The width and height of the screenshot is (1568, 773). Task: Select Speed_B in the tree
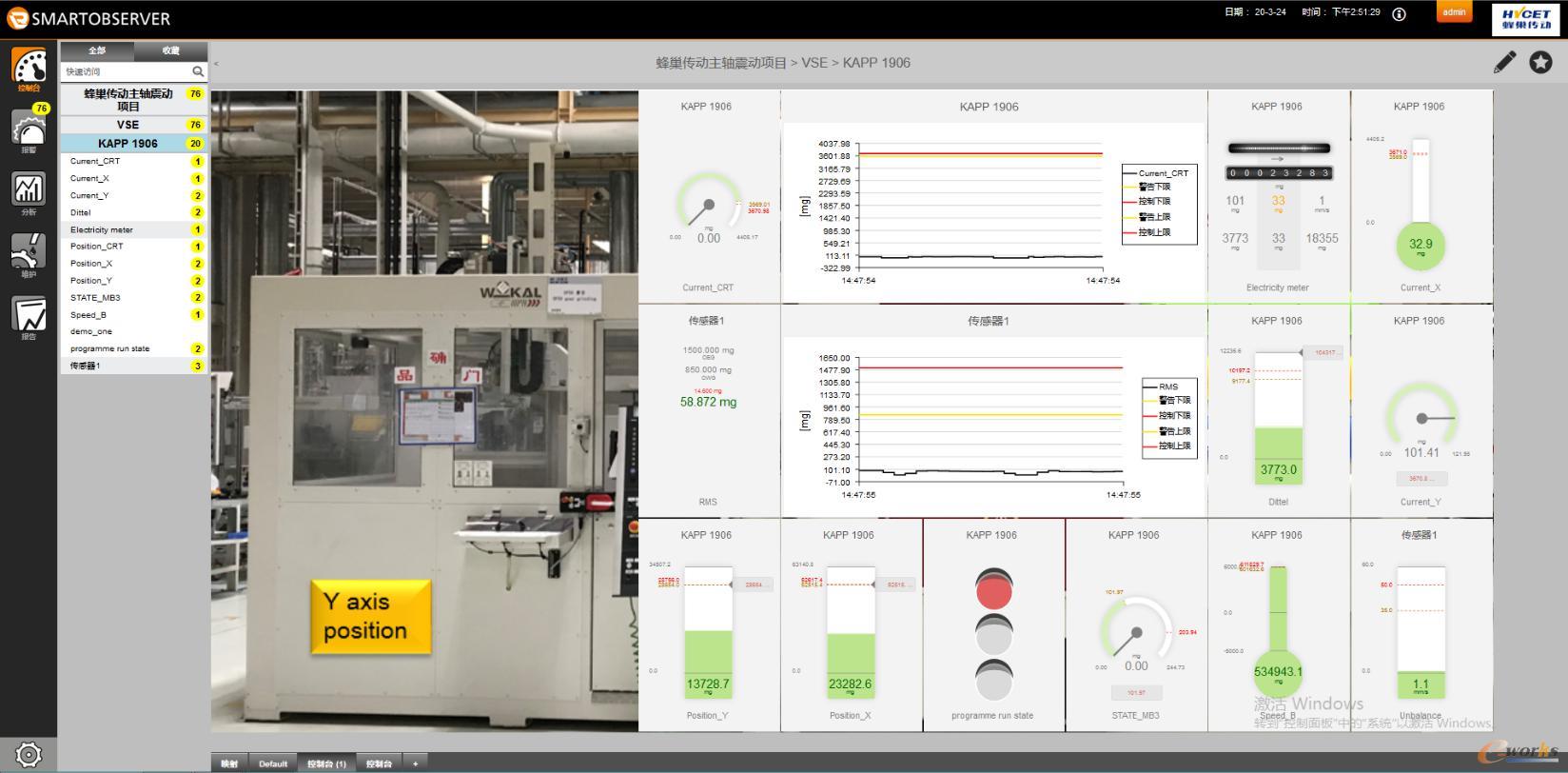(x=134, y=315)
